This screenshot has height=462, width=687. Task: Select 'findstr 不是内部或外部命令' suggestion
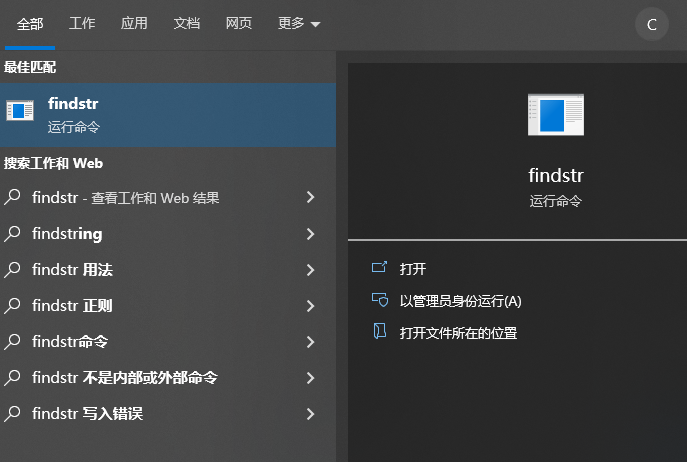[168, 377]
